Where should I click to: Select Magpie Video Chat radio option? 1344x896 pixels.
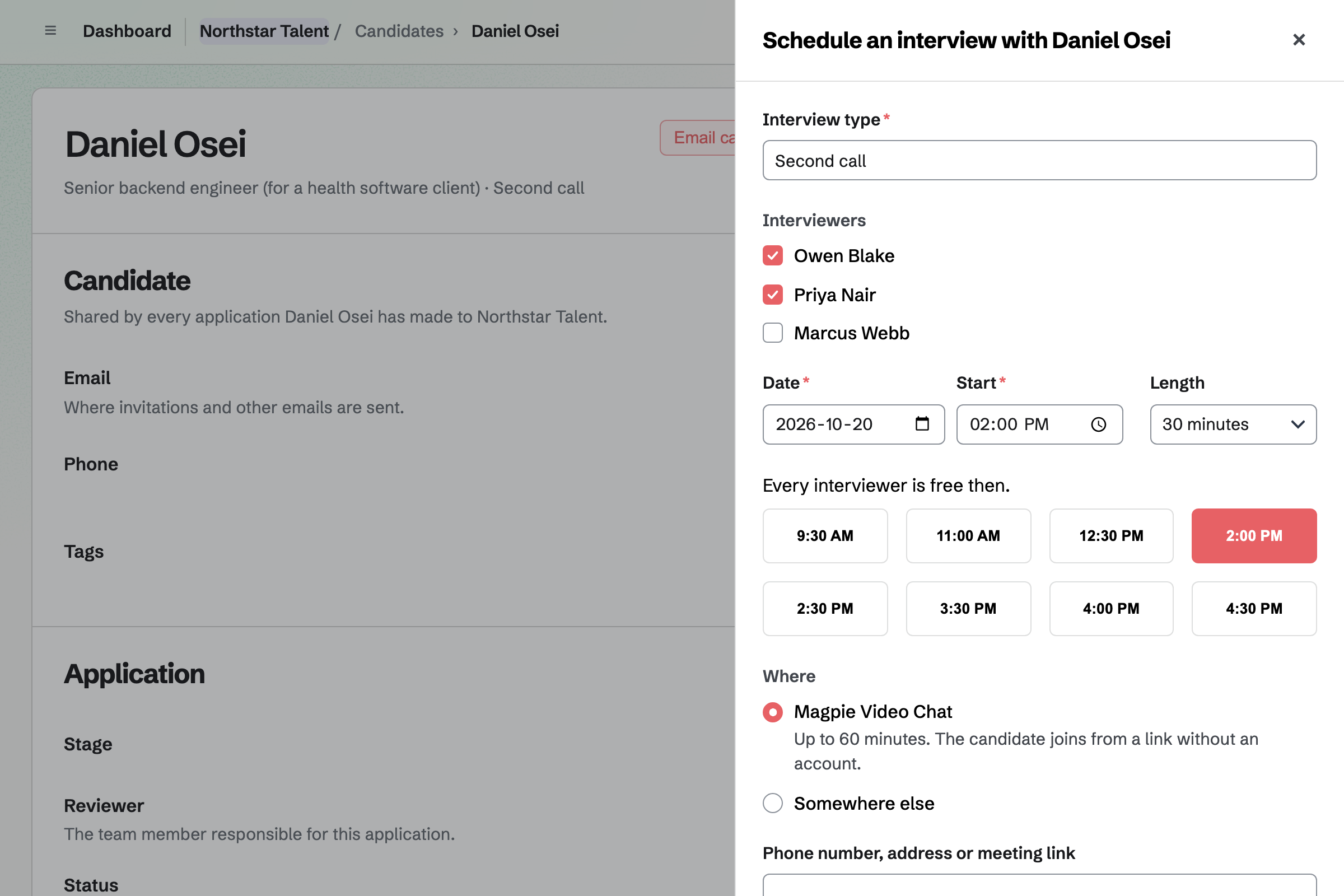773,712
